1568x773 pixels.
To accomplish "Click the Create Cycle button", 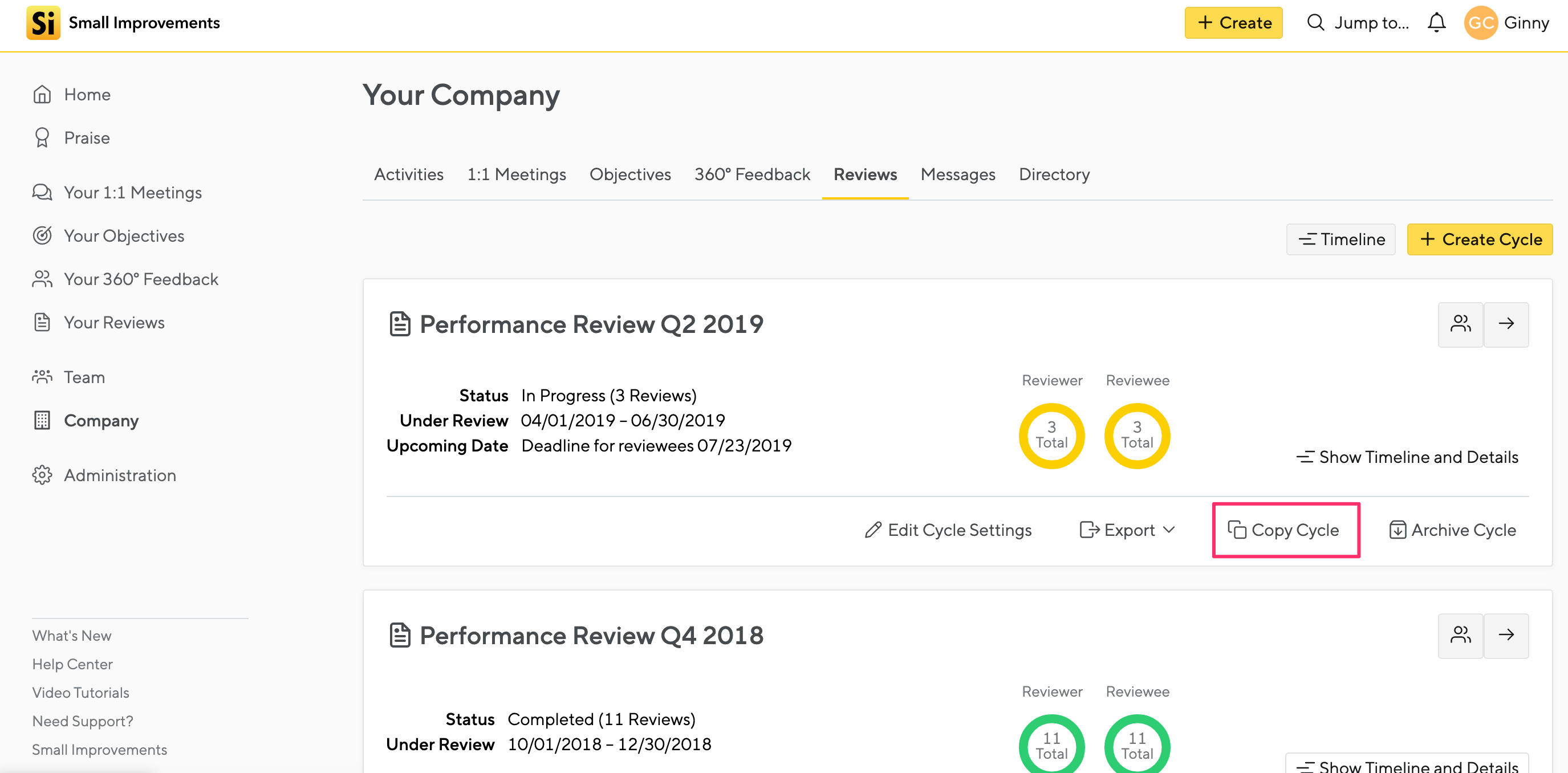I will coord(1479,239).
